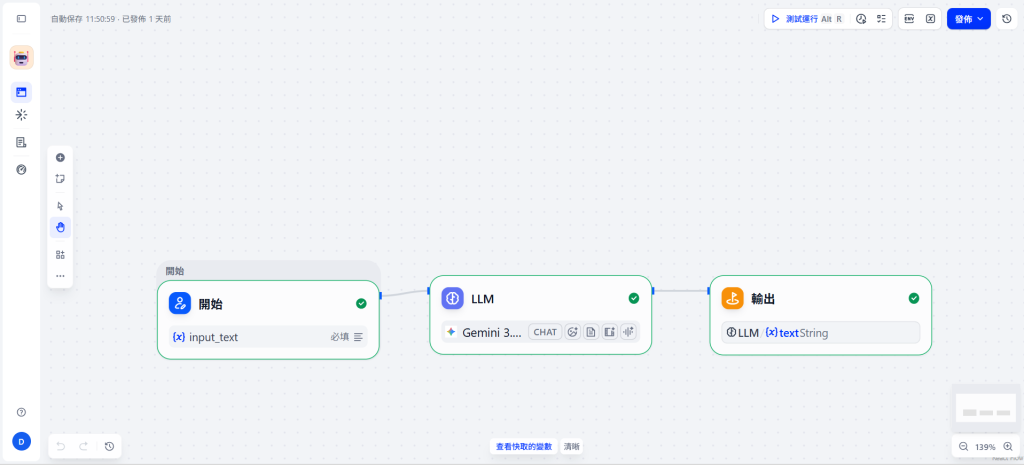Screen dimensions: 1024x465
Task: Open the monitoring gauge sidebar icon
Action: click(x=22, y=169)
